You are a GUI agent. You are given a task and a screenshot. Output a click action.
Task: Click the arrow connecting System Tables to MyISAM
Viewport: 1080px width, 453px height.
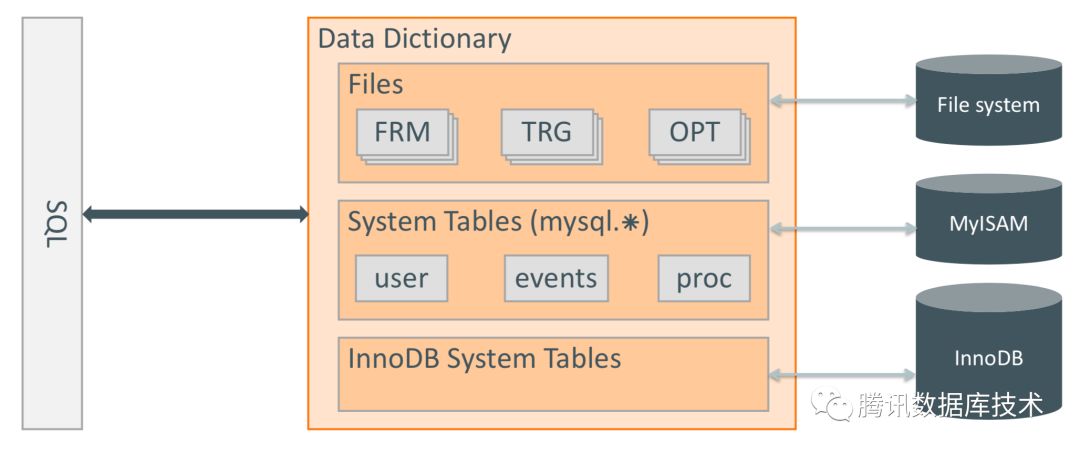coord(842,228)
